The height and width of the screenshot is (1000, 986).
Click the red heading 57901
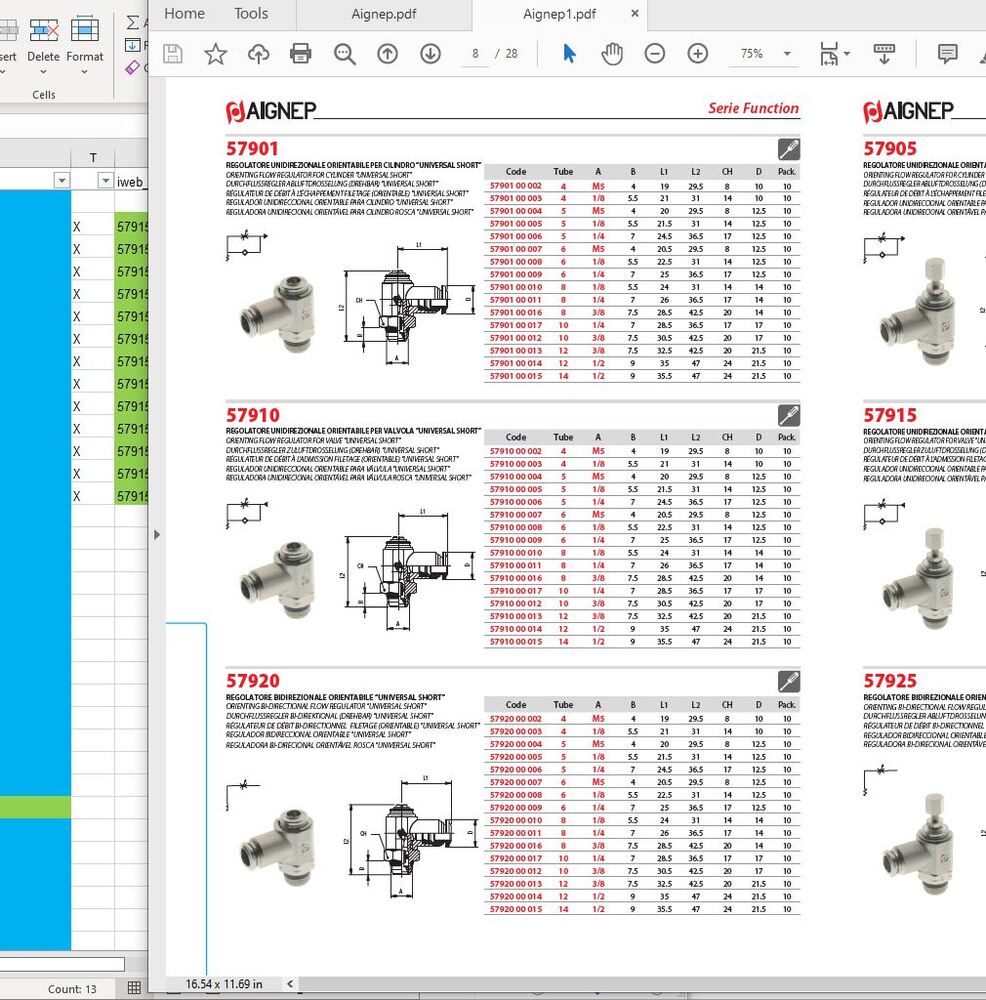(252, 149)
